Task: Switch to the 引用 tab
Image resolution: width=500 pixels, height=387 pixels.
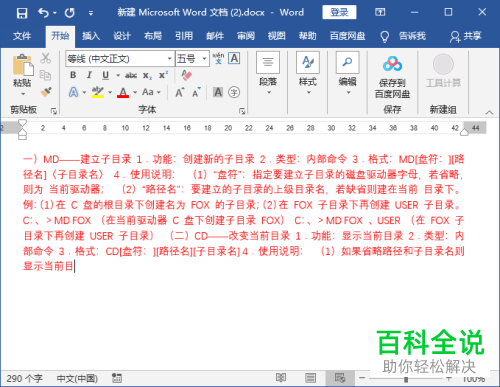Action: pyautogui.click(x=184, y=36)
